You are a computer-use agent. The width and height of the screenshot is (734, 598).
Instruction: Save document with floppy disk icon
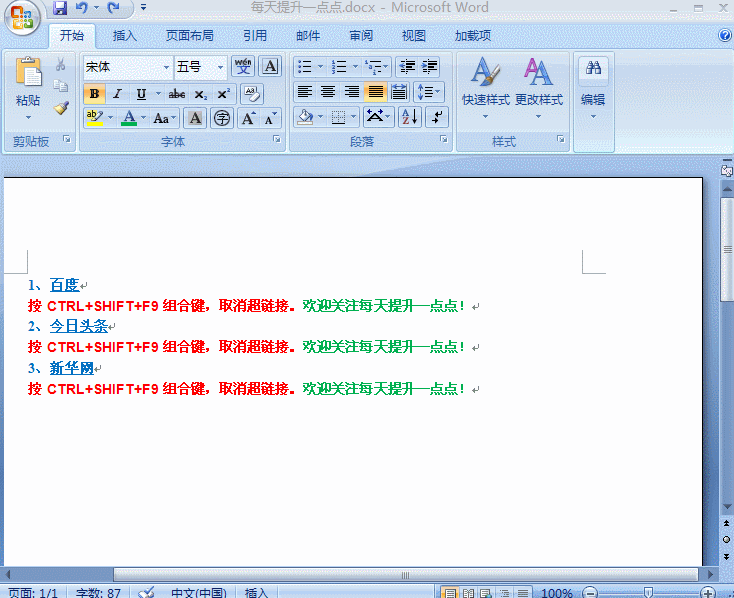point(60,7)
